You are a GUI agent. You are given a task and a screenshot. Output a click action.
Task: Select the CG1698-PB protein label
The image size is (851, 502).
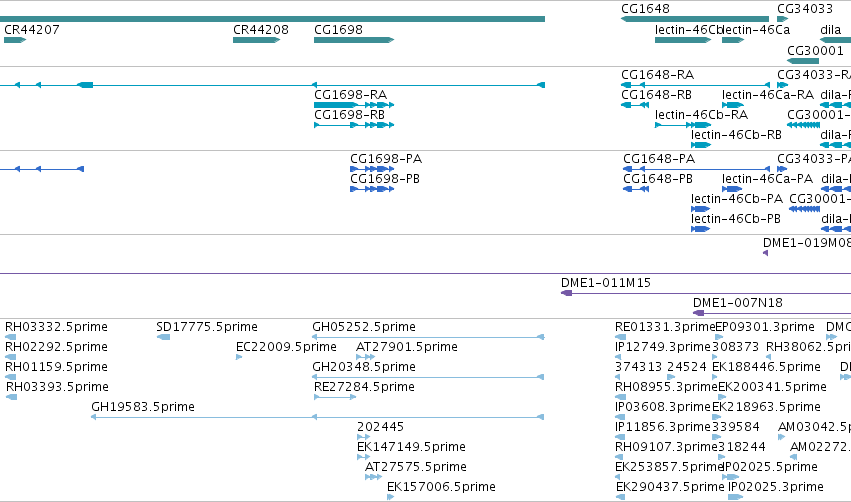point(385,179)
